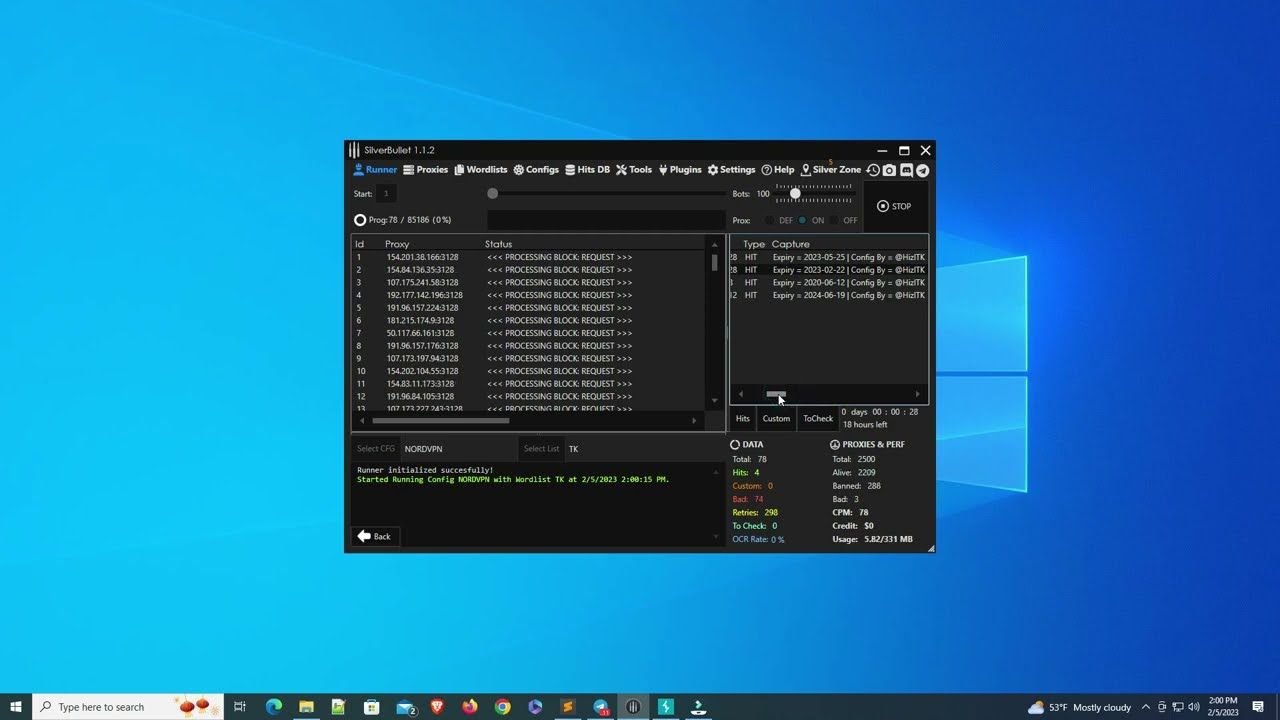Show the Custom results tab
The width and height of the screenshot is (1280, 720).
click(x=776, y=419)
